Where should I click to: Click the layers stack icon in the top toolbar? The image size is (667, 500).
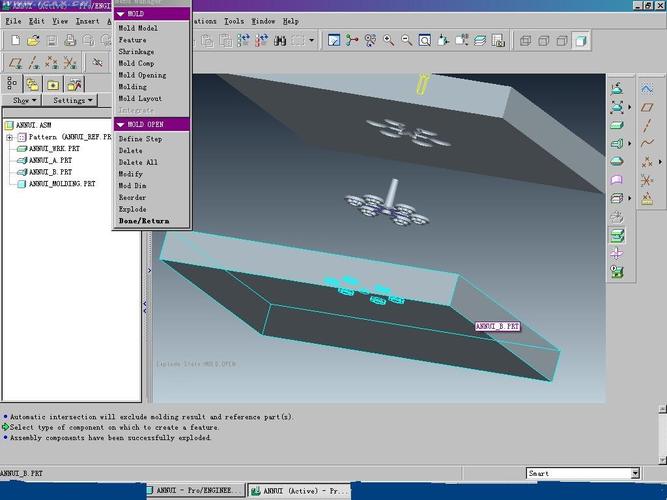pos(480,41)
